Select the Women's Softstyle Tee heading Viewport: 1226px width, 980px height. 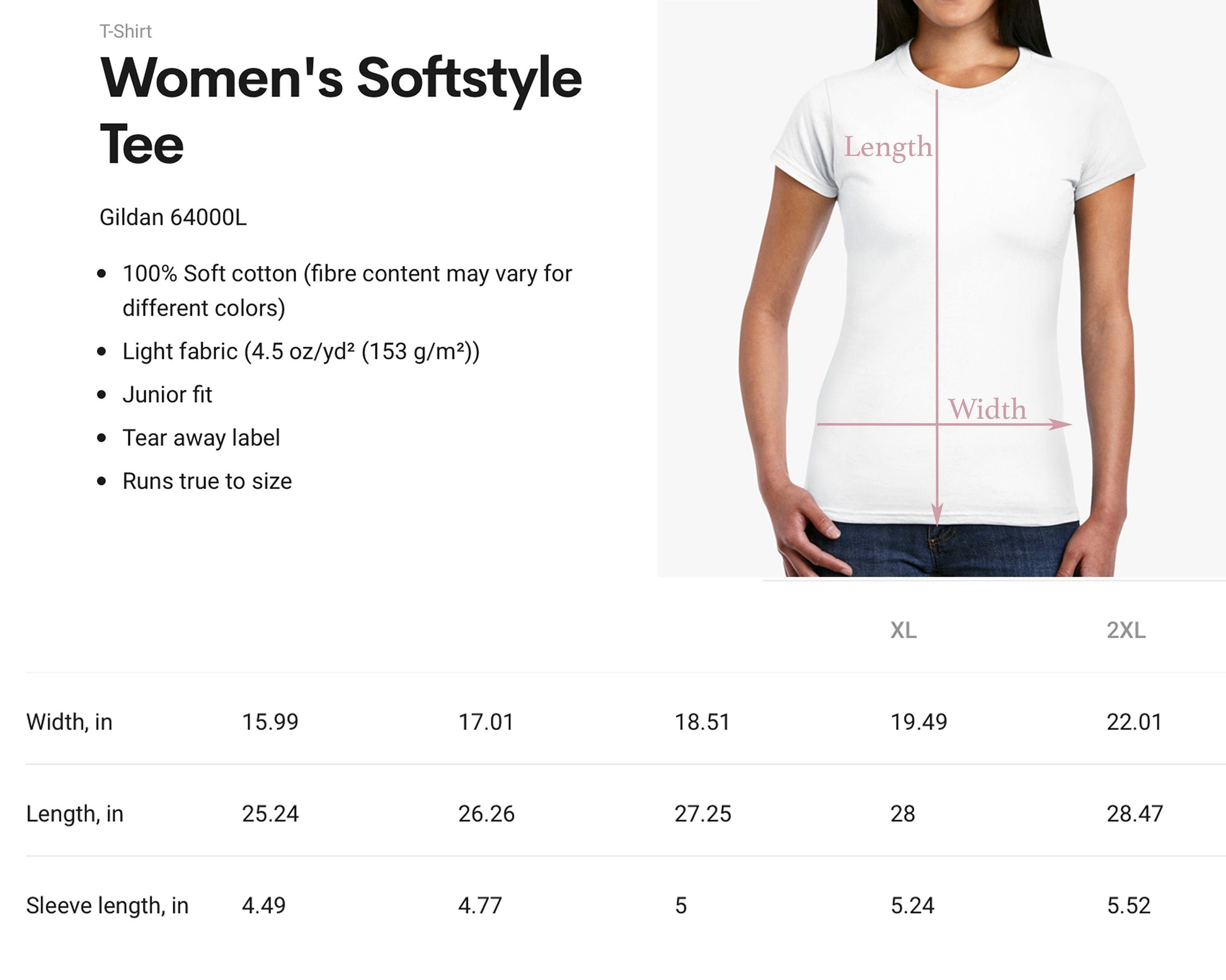(x=340, y=111)
